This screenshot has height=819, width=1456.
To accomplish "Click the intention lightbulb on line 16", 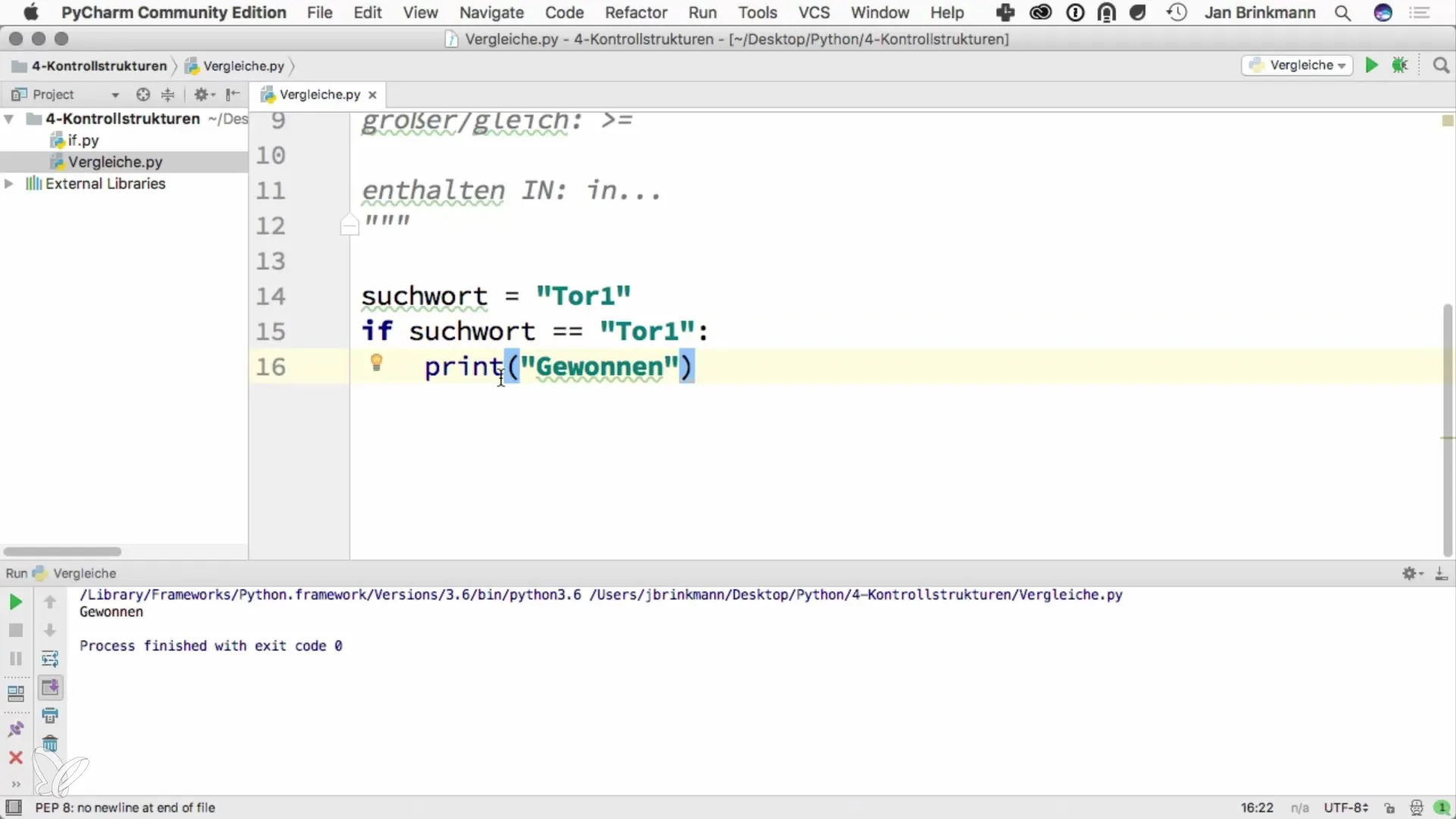I will point(376,363).
